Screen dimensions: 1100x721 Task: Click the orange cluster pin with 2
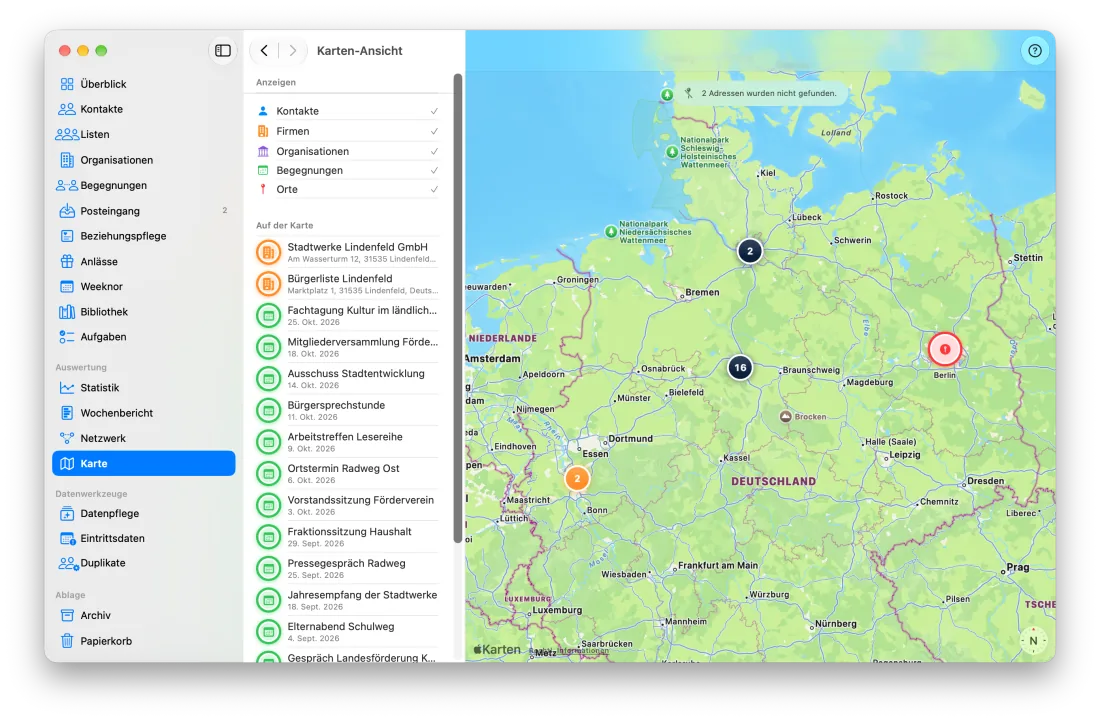click(x=577, y=479)
